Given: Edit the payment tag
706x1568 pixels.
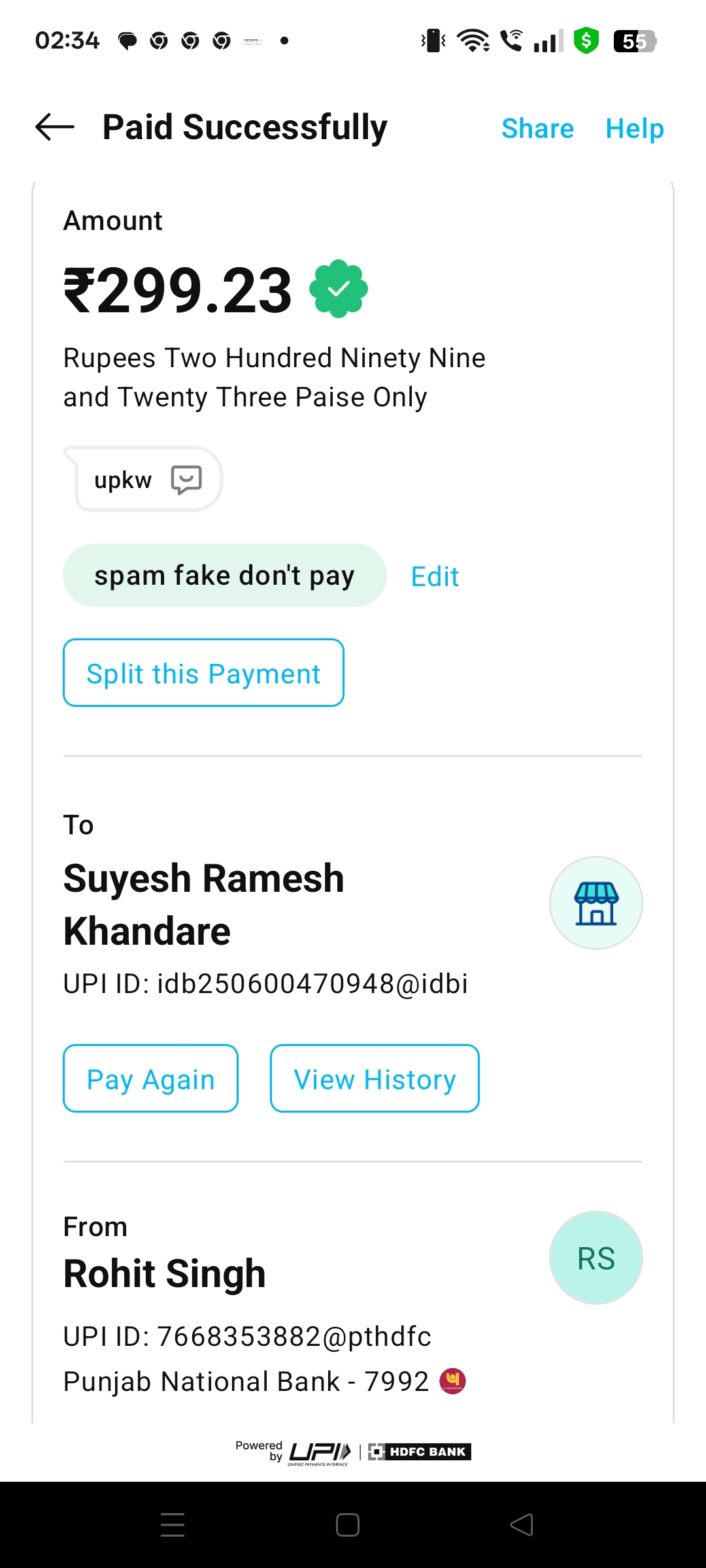Looking at the screenshot, I should pyautogui.click(x=435, y=577).
